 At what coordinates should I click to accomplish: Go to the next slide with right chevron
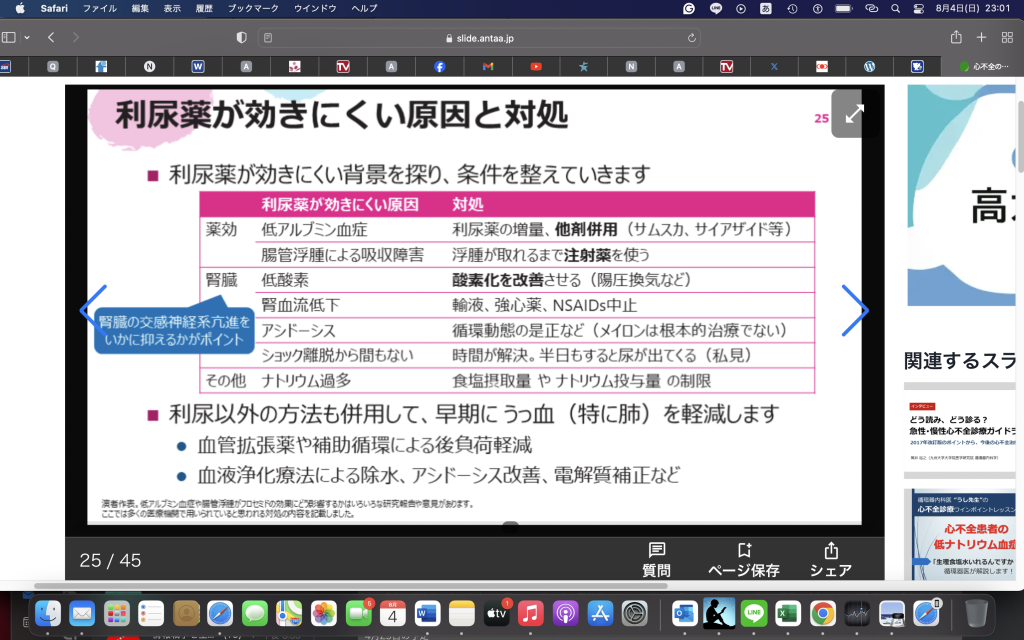coord(855,310)
